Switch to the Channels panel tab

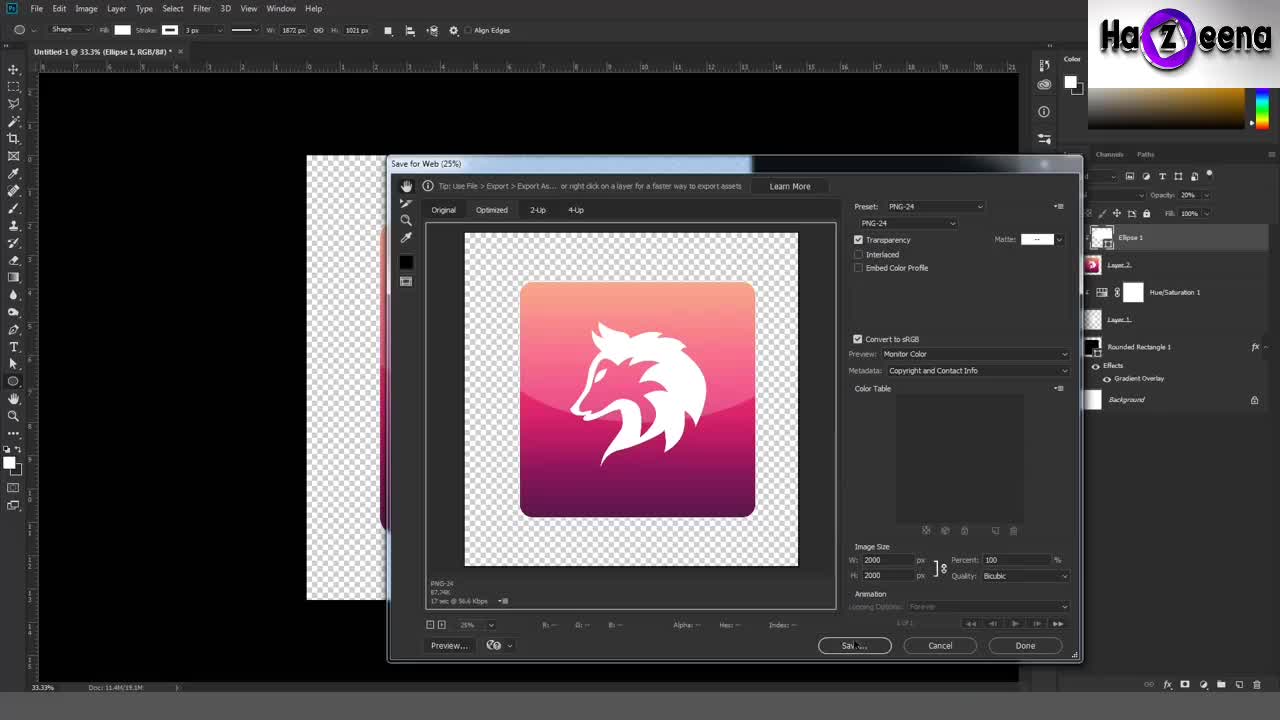click(x=1109, y=154)
